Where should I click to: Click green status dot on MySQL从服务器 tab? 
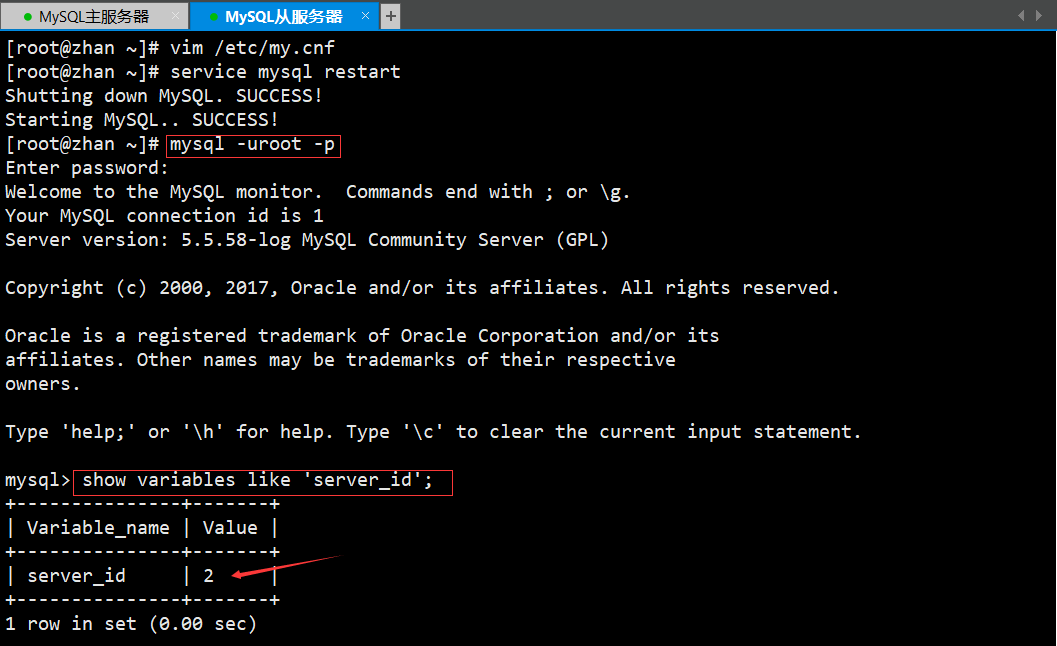(213, 17)
